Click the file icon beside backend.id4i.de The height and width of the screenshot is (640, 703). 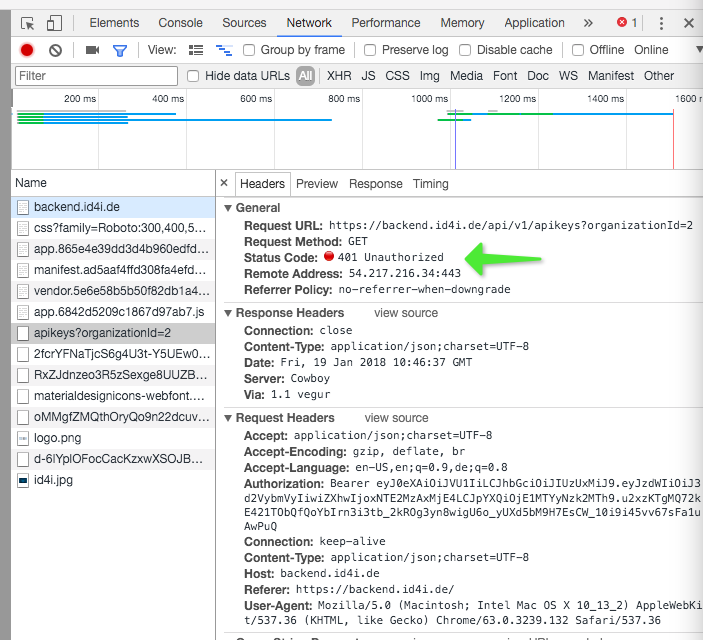[x=23, y=207]
